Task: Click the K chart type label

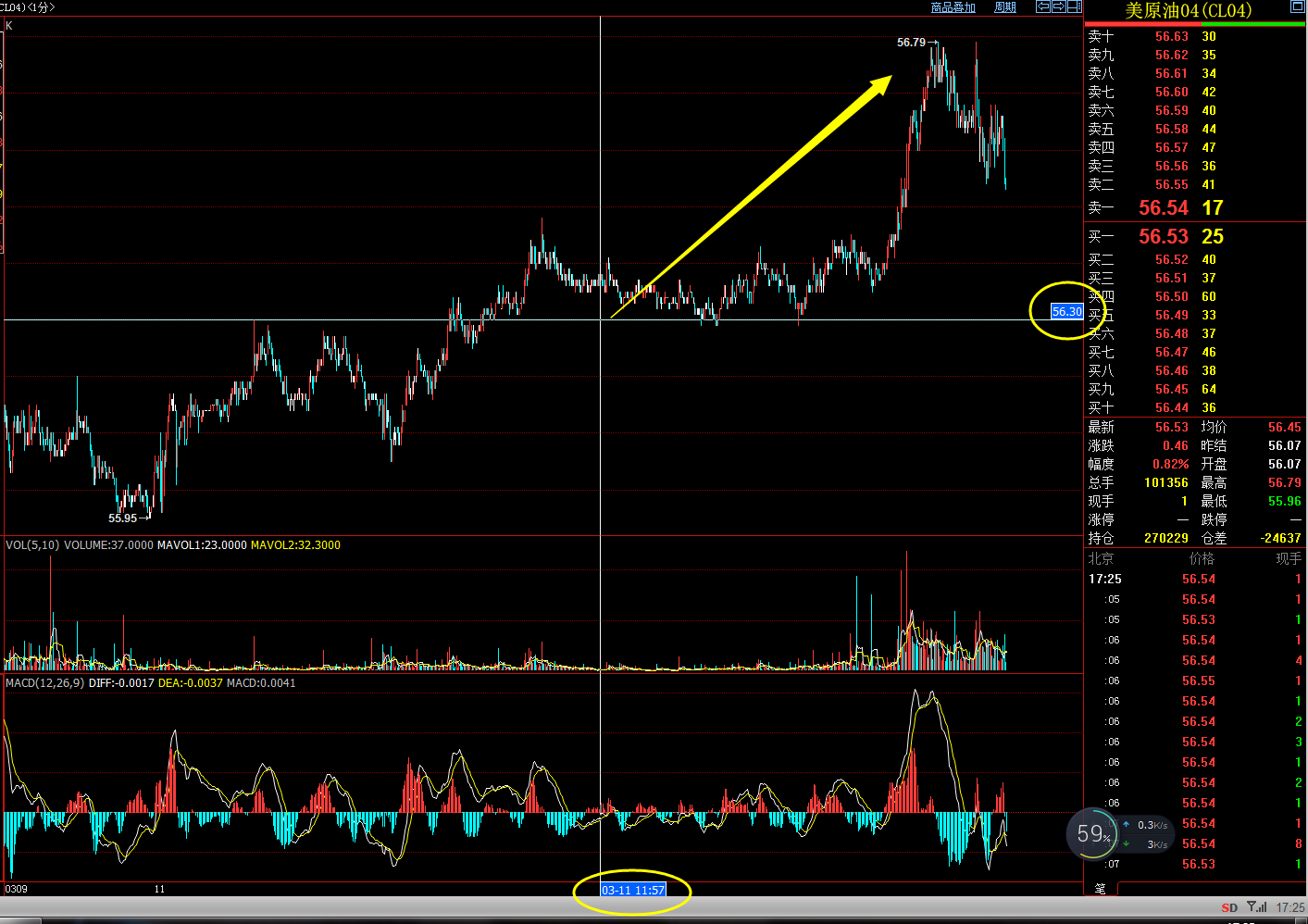Action: 9,25
